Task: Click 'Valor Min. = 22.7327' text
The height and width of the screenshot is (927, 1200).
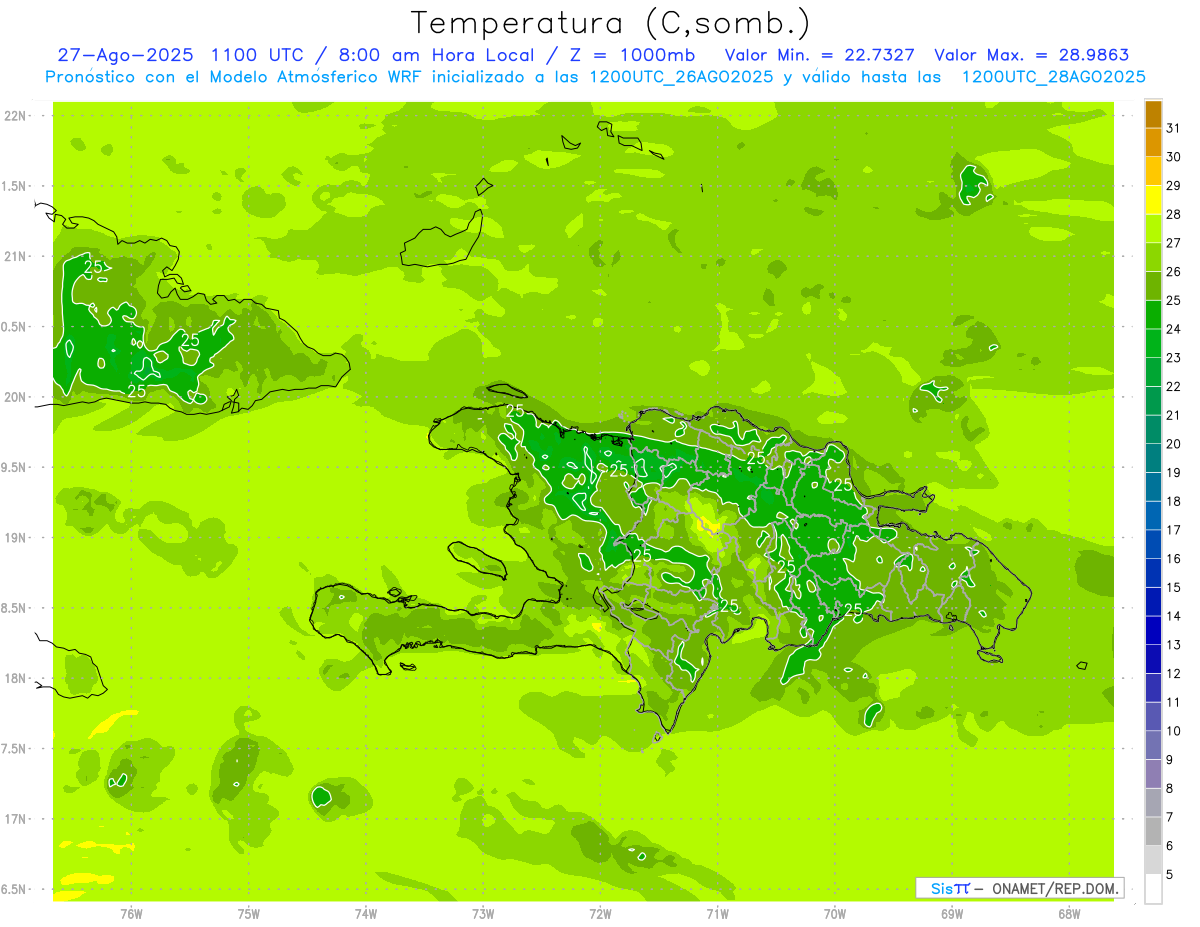Action: 820,55
